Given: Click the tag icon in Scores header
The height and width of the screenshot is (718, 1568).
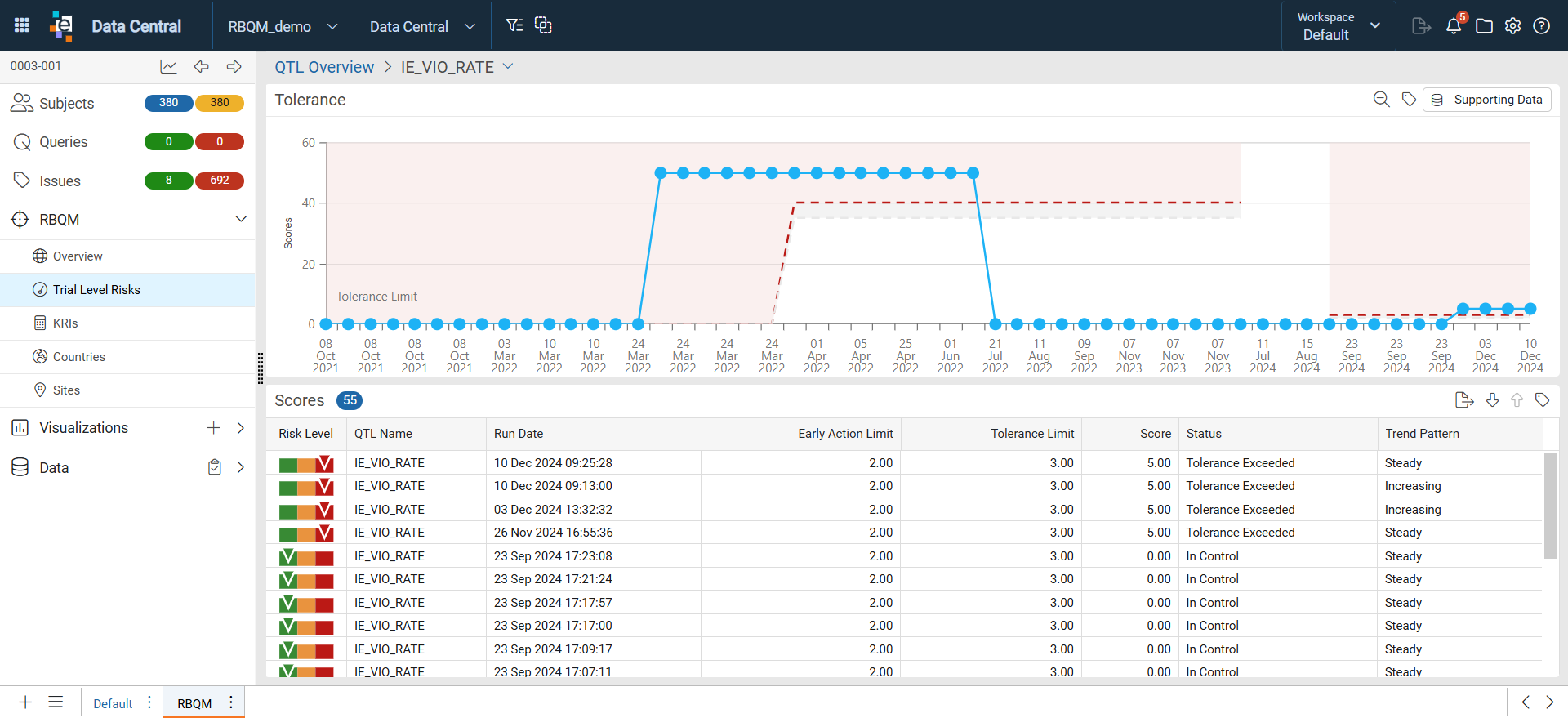Looking at the screenshot, I should tap(1543, 400).
